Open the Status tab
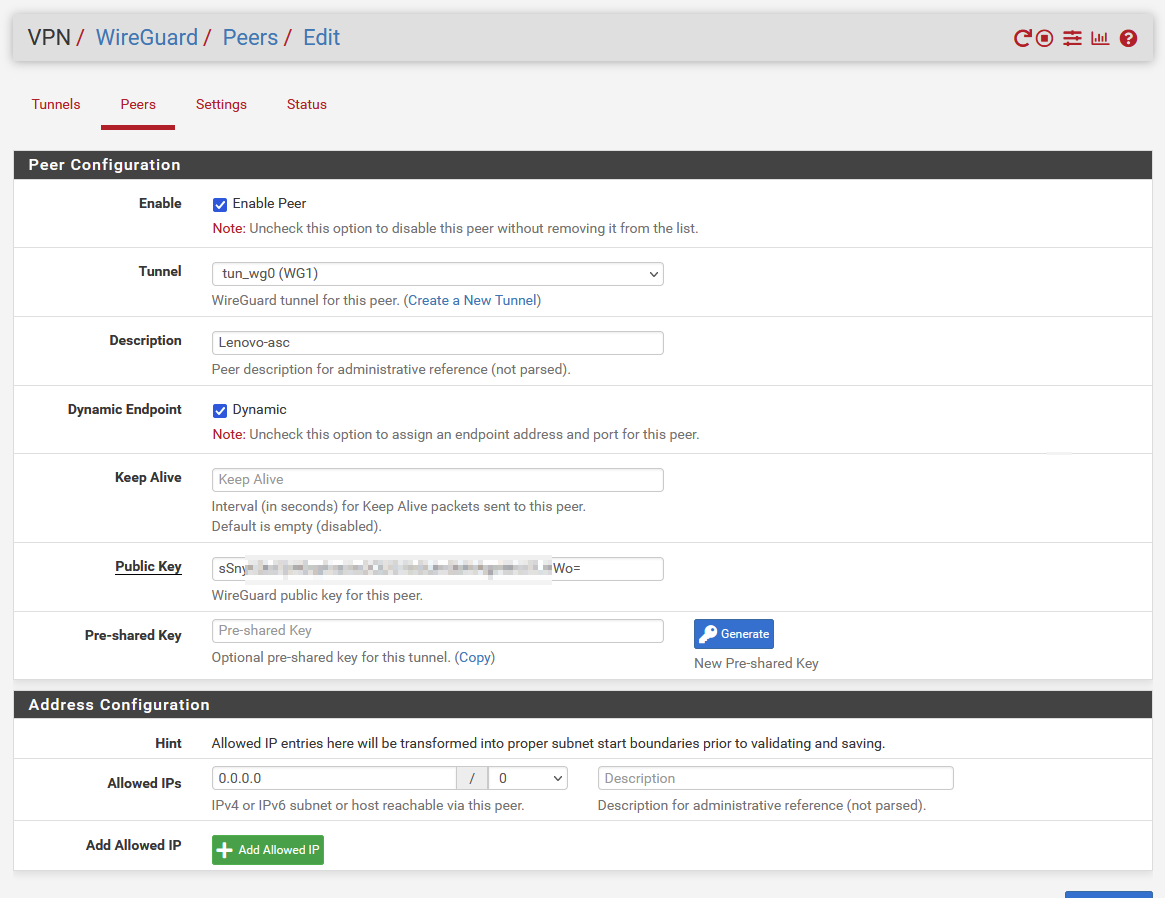 pos(307,105)
